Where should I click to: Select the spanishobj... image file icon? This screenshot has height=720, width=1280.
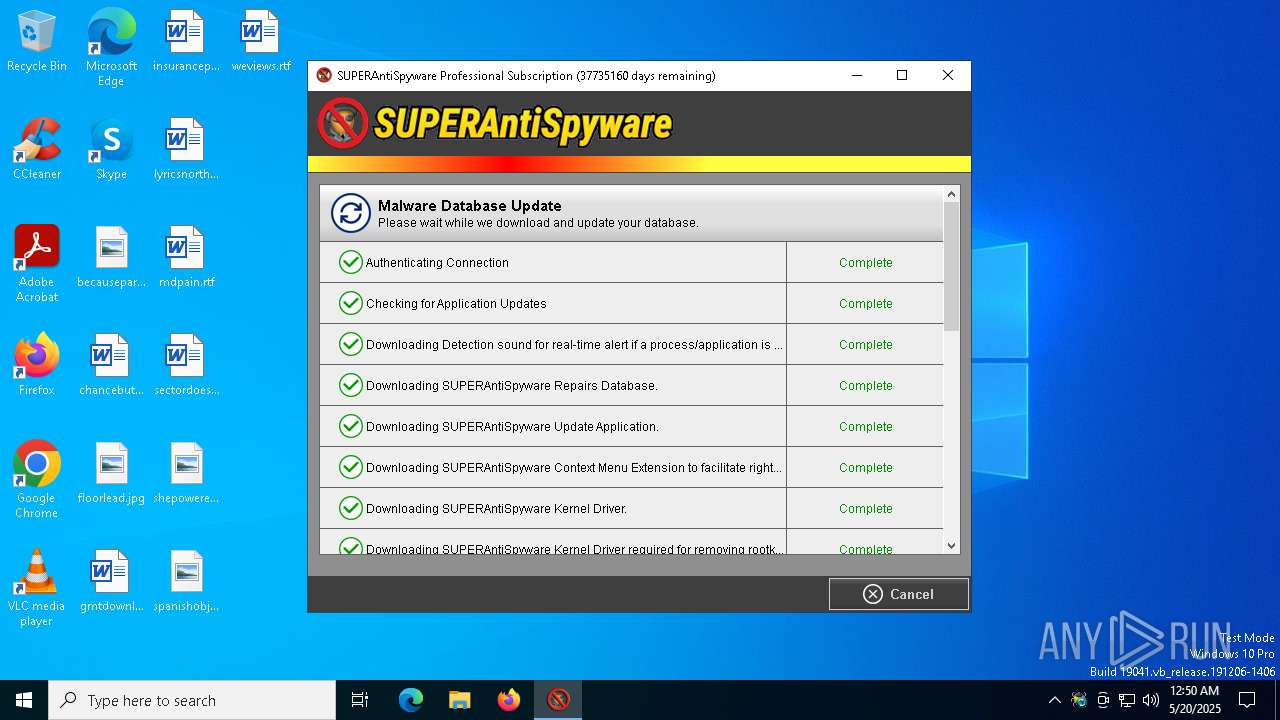[186, 581]
